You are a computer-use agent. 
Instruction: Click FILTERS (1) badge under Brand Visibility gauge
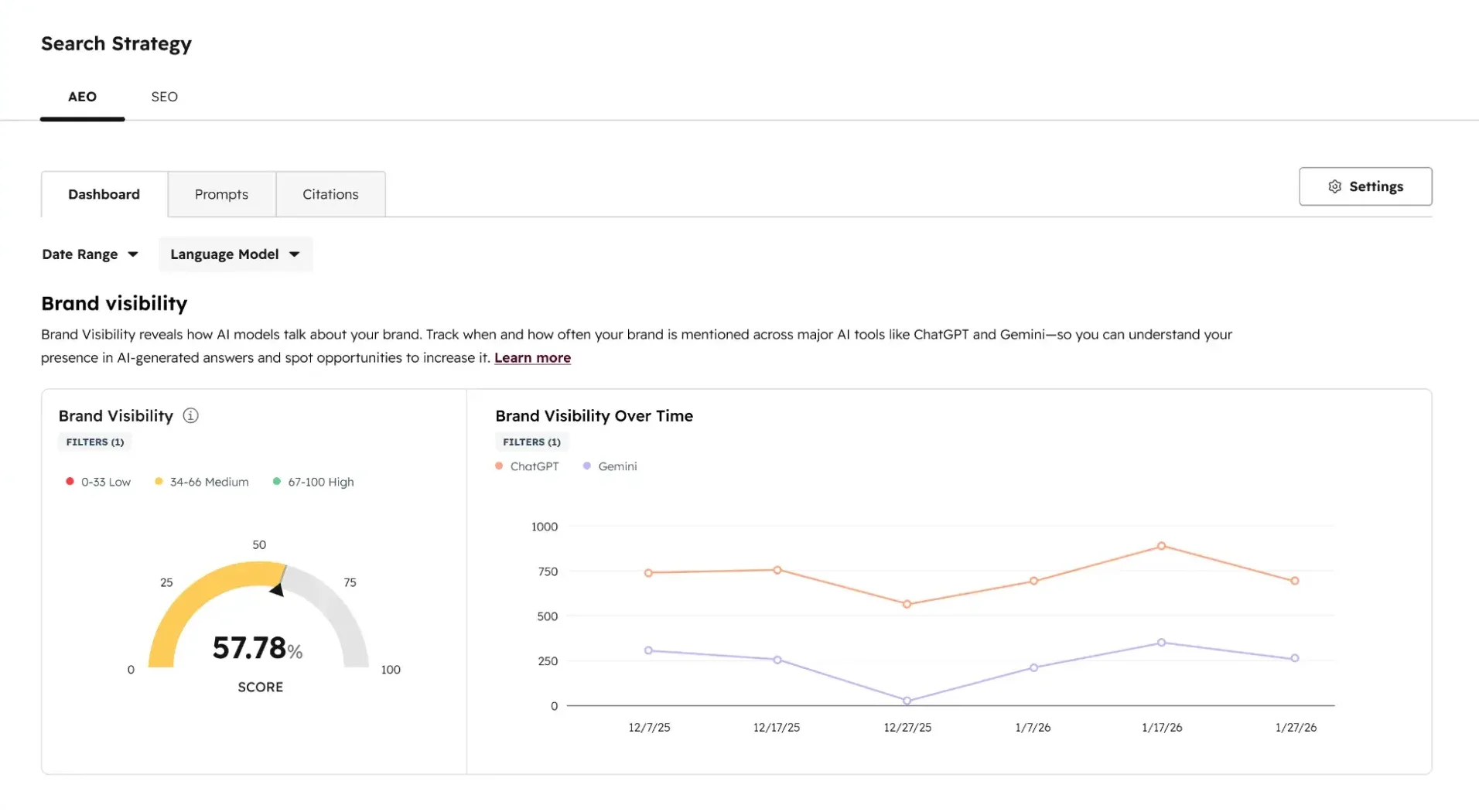(x=95, y=442)
